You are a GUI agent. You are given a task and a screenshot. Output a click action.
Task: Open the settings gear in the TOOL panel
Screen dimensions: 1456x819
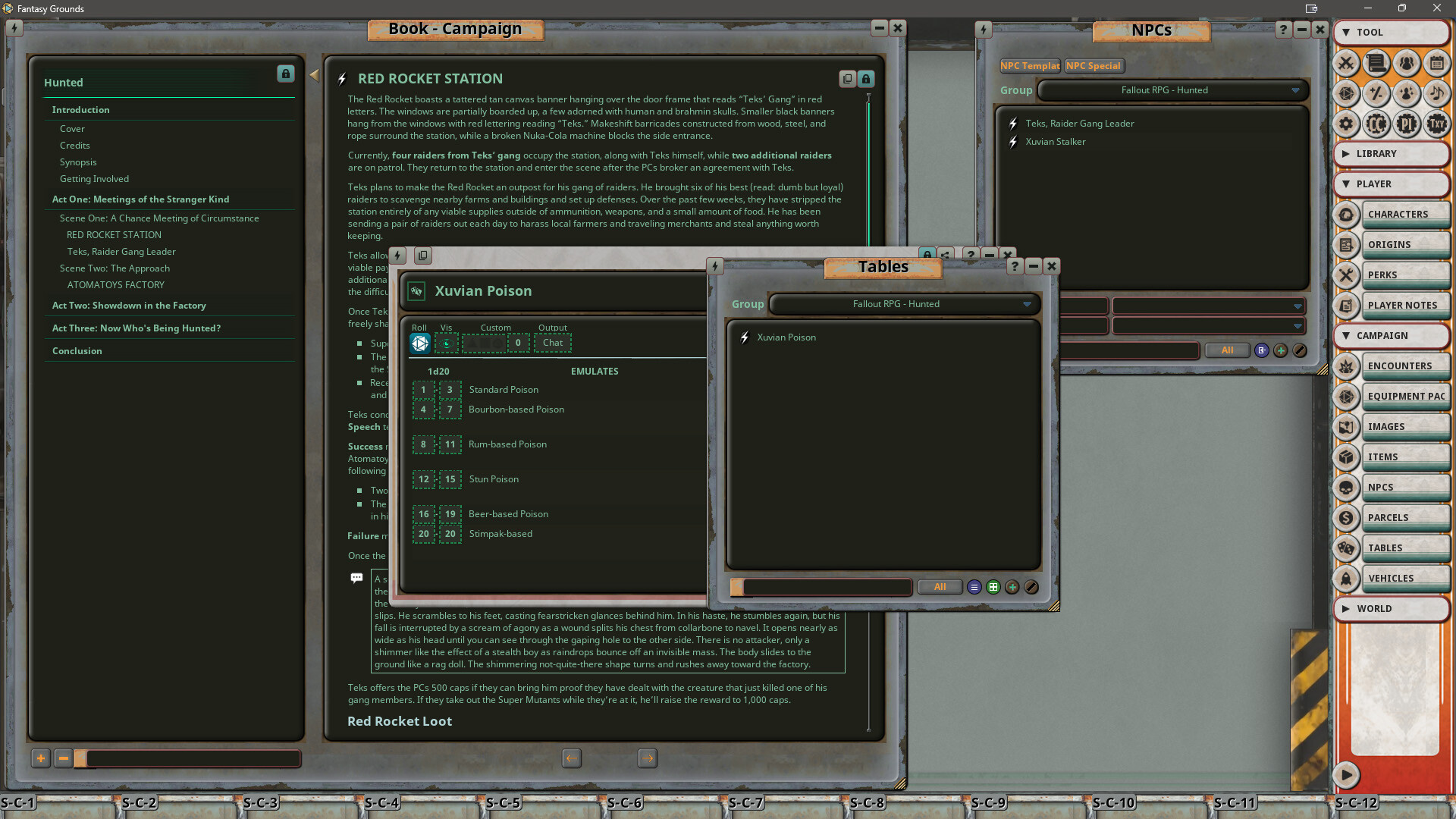(x=1346, y=124)
